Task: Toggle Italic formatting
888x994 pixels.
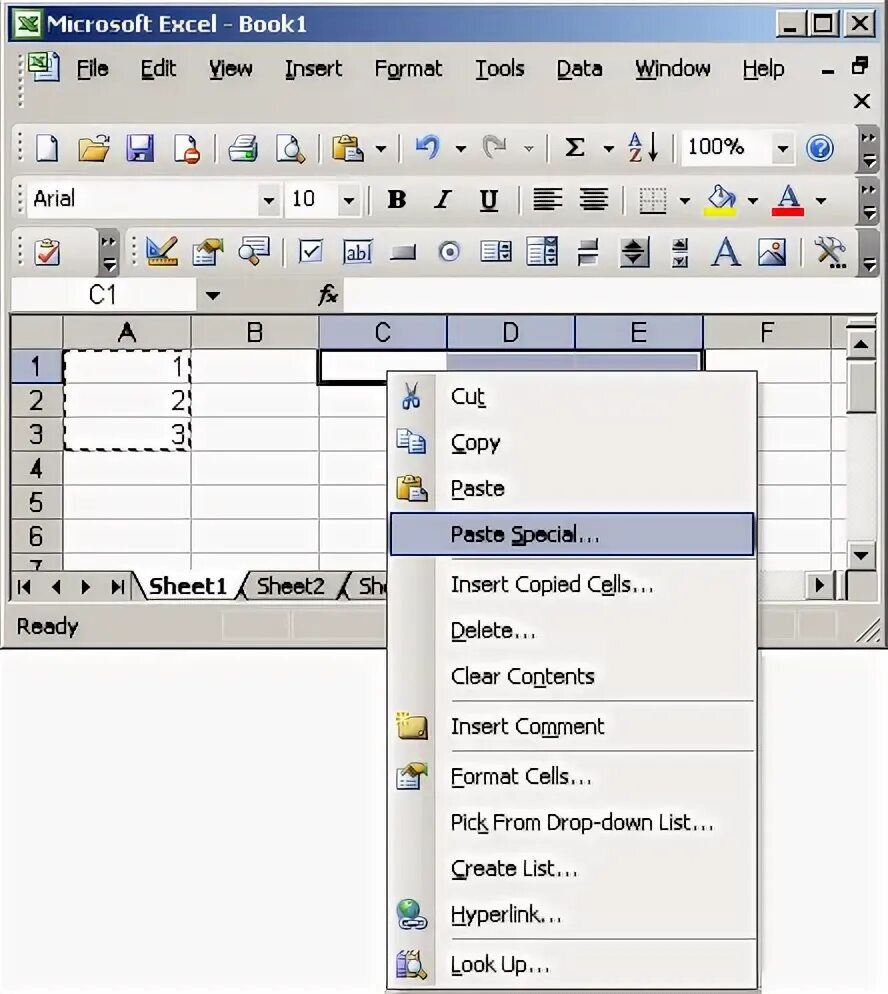Action: click(442, 200)
